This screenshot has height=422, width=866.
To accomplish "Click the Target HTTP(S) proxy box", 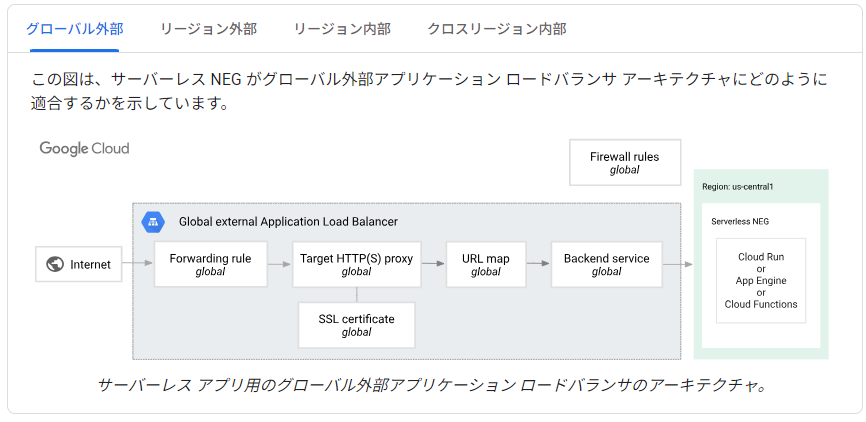I will (356, 264).
